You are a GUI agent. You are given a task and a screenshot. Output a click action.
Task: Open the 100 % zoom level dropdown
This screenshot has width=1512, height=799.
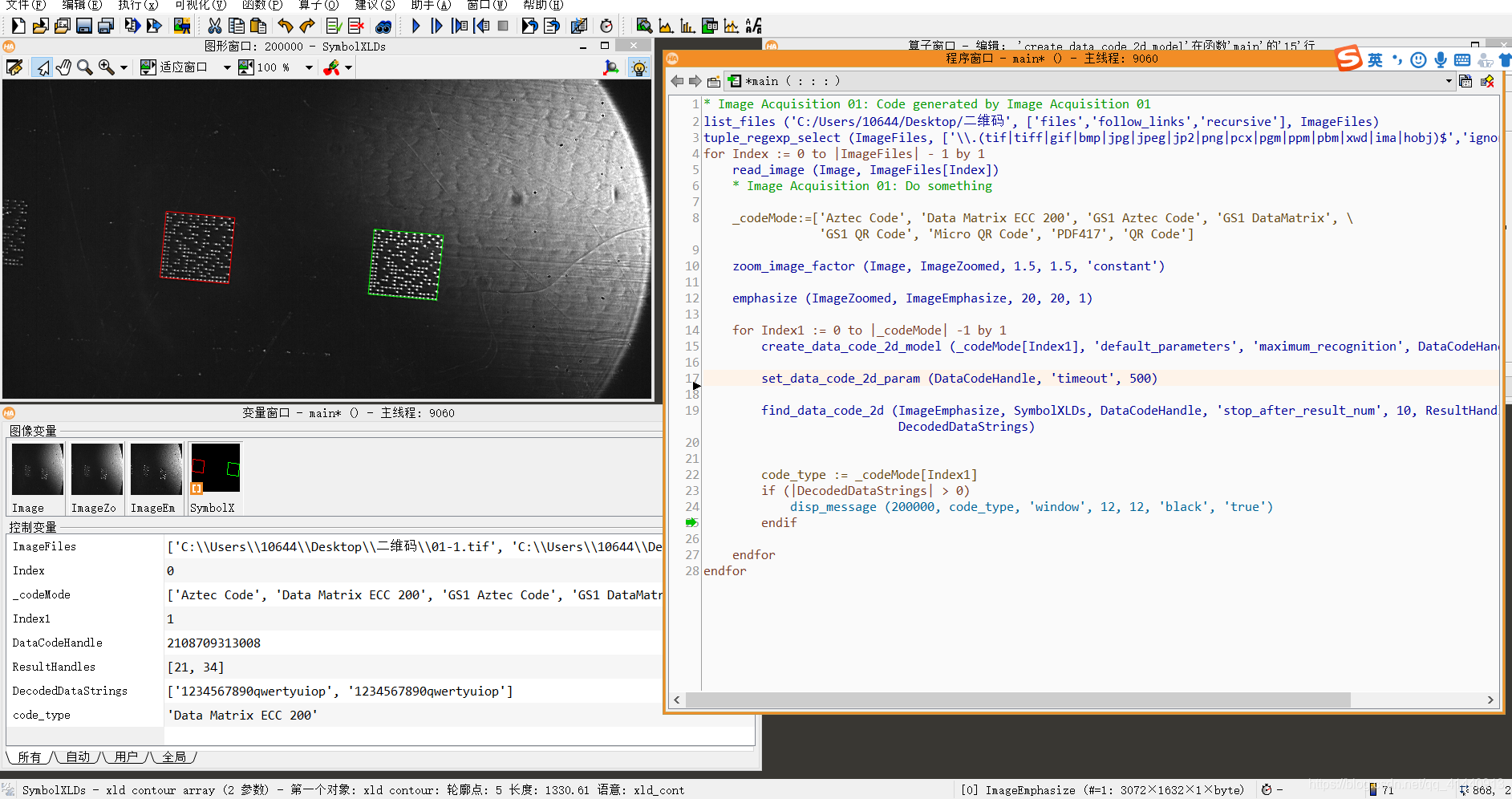pos(309,68)
